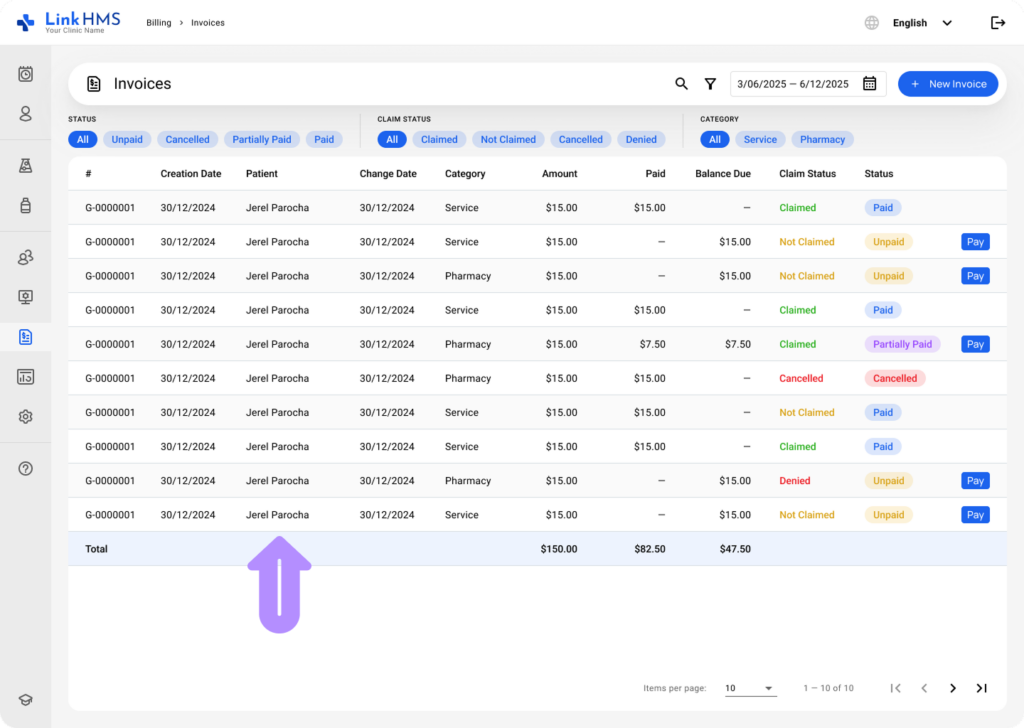1024x728 pixels.
Task: Open the English language dropdown
Action: [x=922, y=23]
